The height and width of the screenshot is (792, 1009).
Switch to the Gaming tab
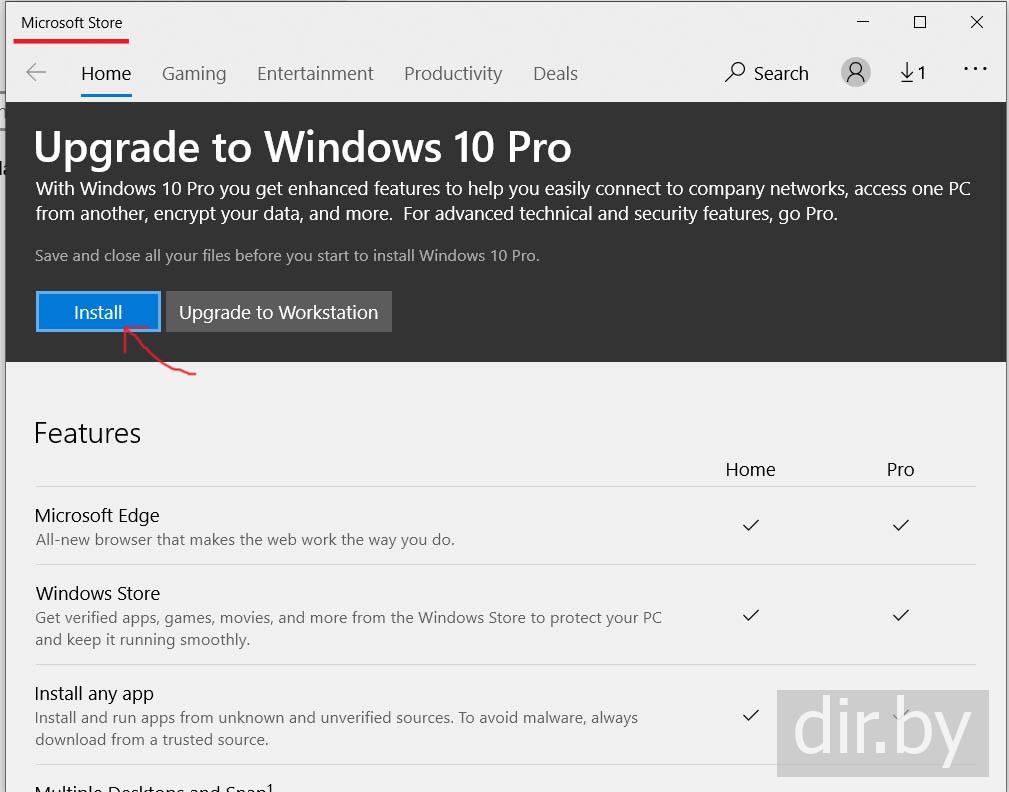pyautogui.click(x=194, y=73)
